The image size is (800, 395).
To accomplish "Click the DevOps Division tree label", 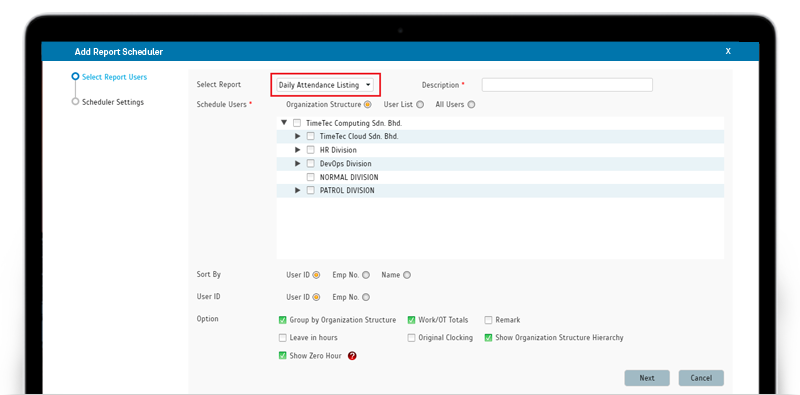I will tap(345, 164).
